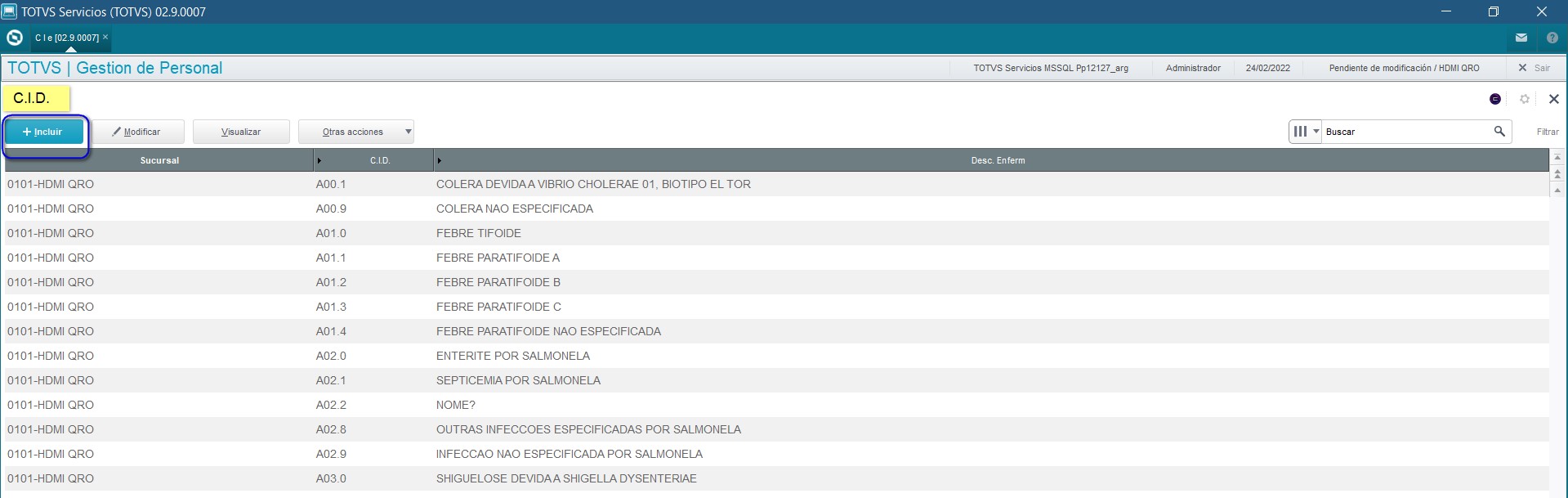This screenshot has width=1568, height=498.
Task: Select the SHIGUELOSE DEVIDA A SHIGELLA DYSENTERIAE row
Action: coord(777,478)
